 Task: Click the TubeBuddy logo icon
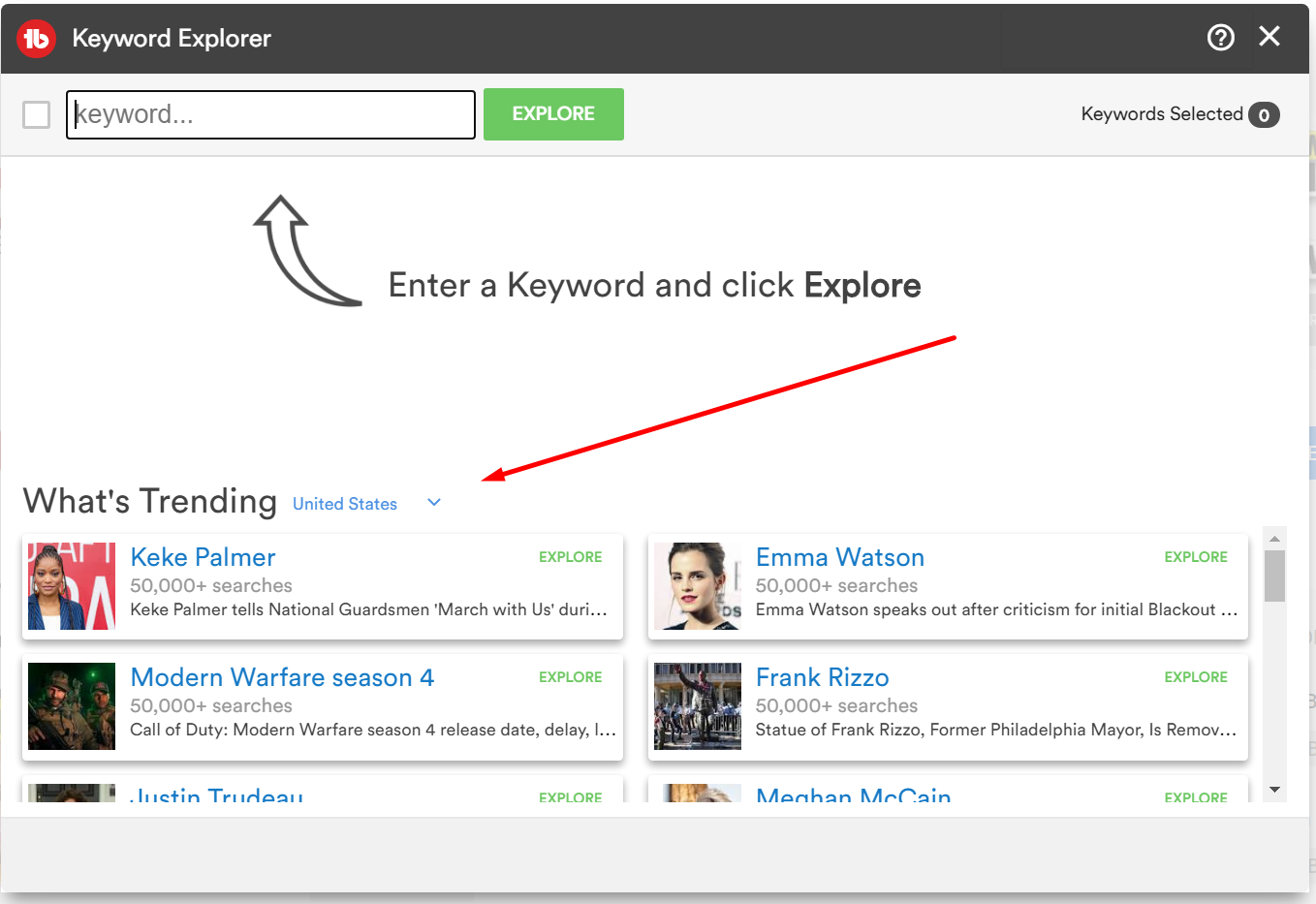pyautogui.click(x=37, y=39)
